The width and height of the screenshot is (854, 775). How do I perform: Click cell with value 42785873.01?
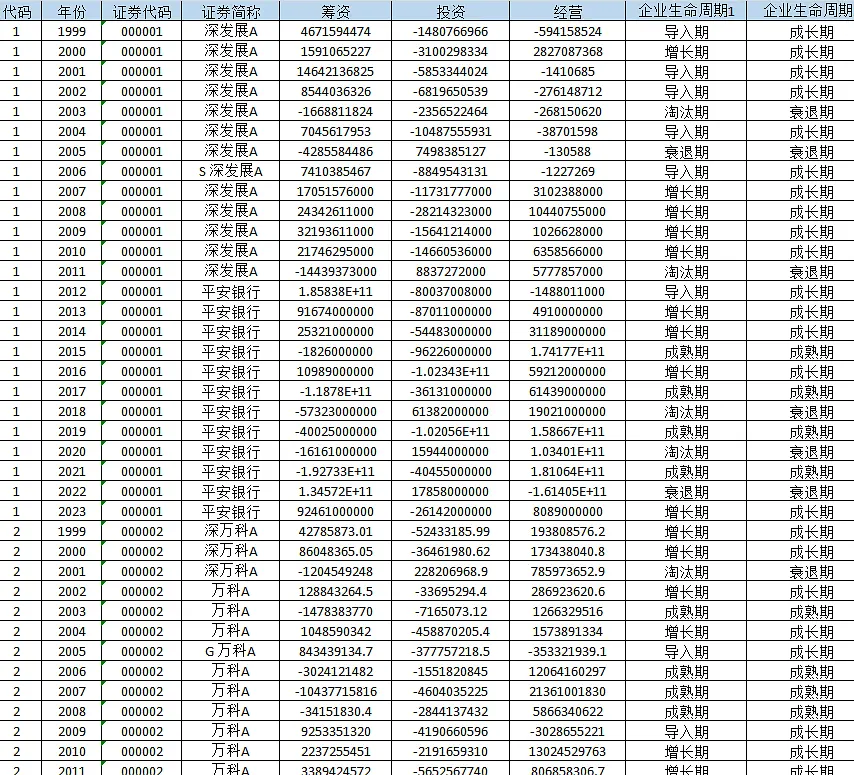tap(336, 532)
